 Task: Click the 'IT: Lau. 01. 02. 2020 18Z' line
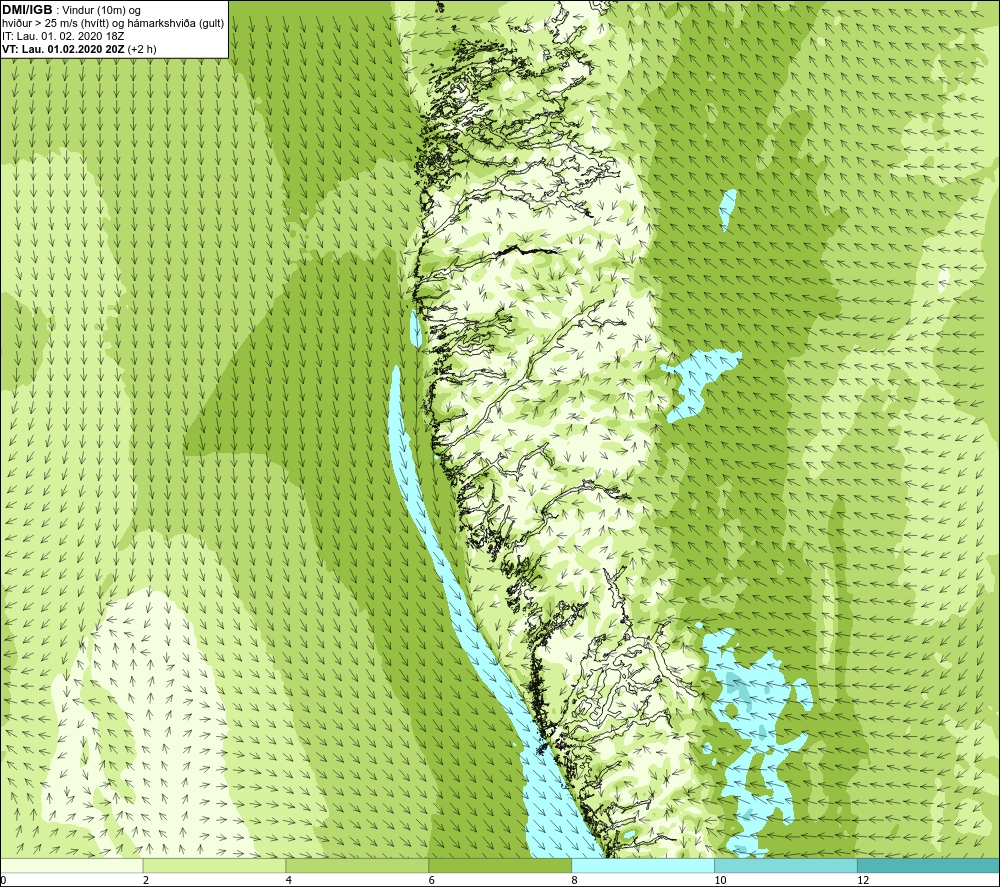click(62, 36)
